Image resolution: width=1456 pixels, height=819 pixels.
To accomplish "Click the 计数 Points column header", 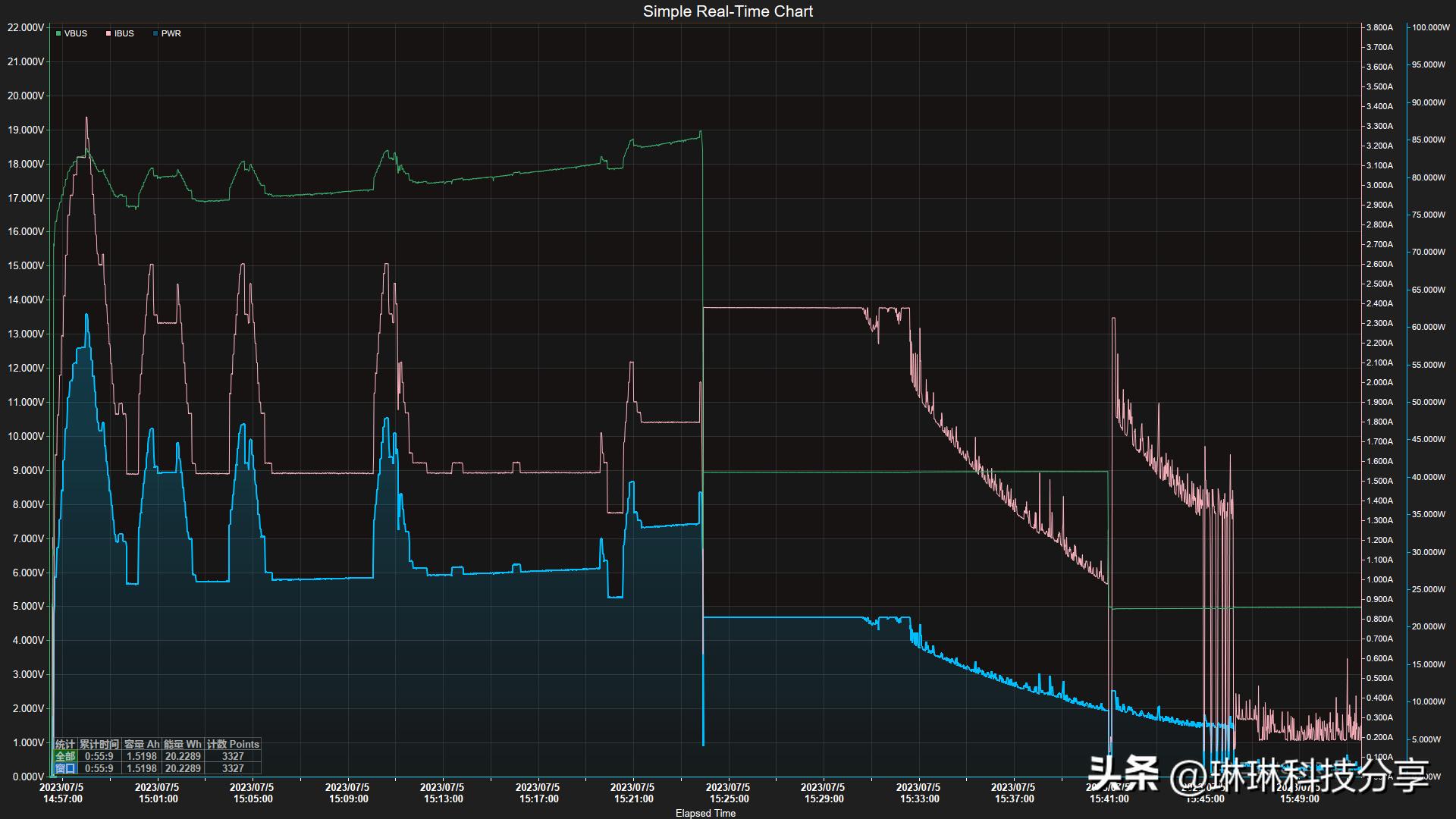I will [x=233, y=744].
